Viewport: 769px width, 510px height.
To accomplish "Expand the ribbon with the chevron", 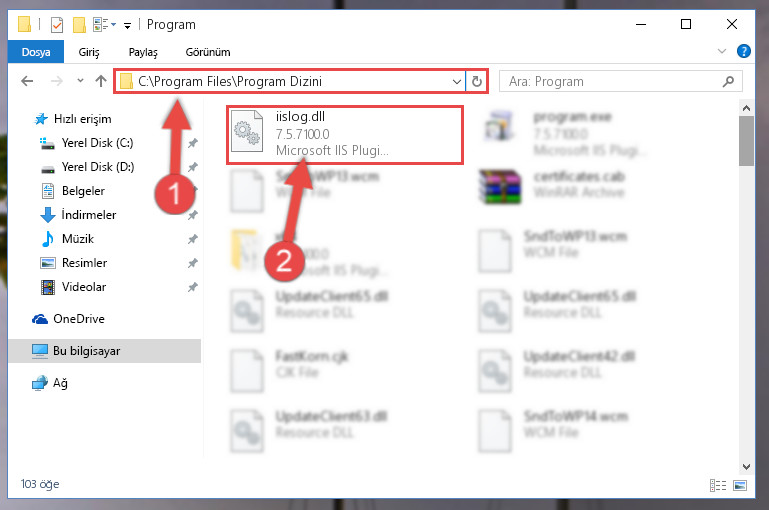I will [721, 51].
